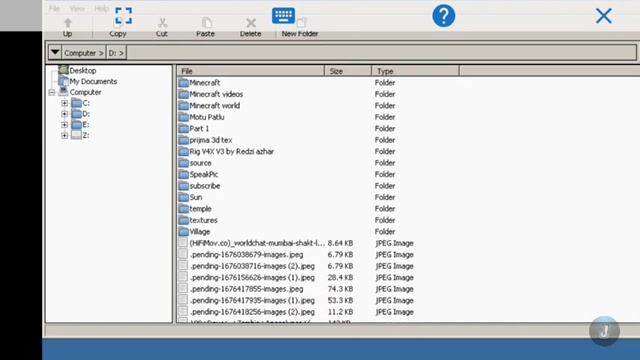Select the Z: network drive icon
Viewport: 640px width, 360px height.
pyautogui.click(x=76, y=135)
